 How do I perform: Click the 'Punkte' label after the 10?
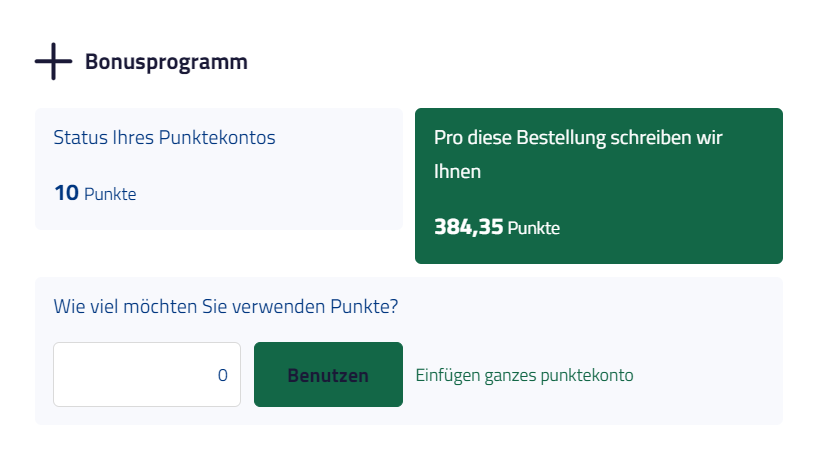click(x=110, y=194)
